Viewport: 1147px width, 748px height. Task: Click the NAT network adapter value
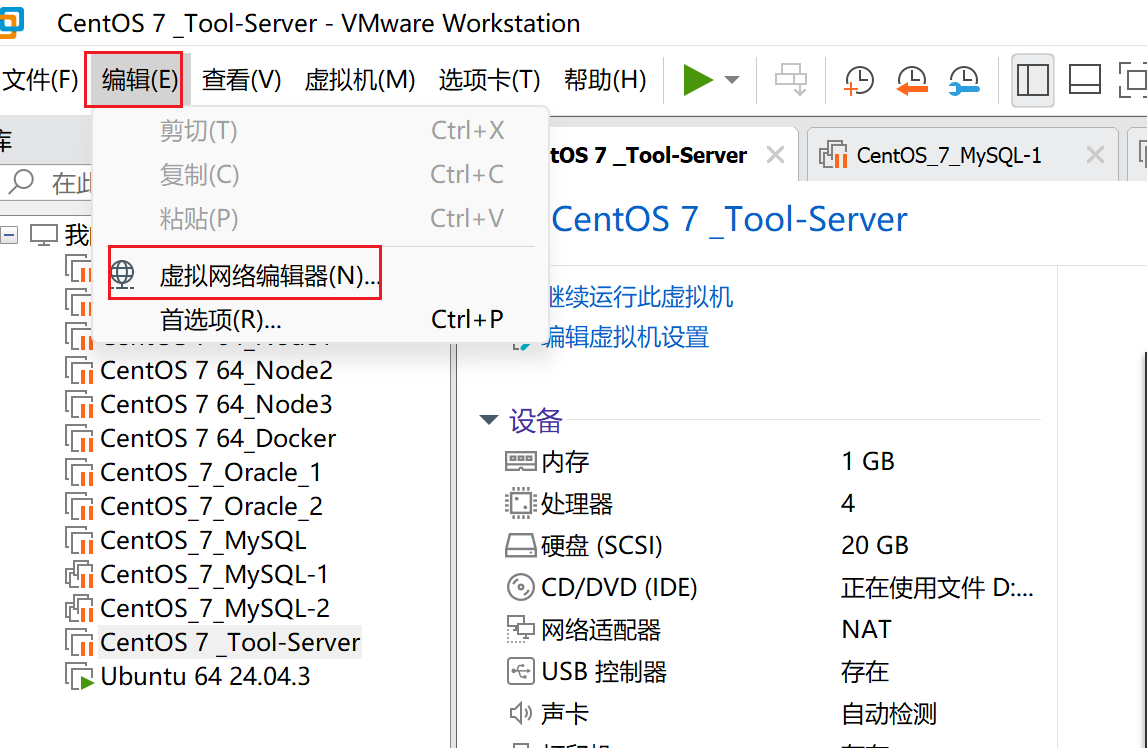pyautogui.click(x=866, y=630)
